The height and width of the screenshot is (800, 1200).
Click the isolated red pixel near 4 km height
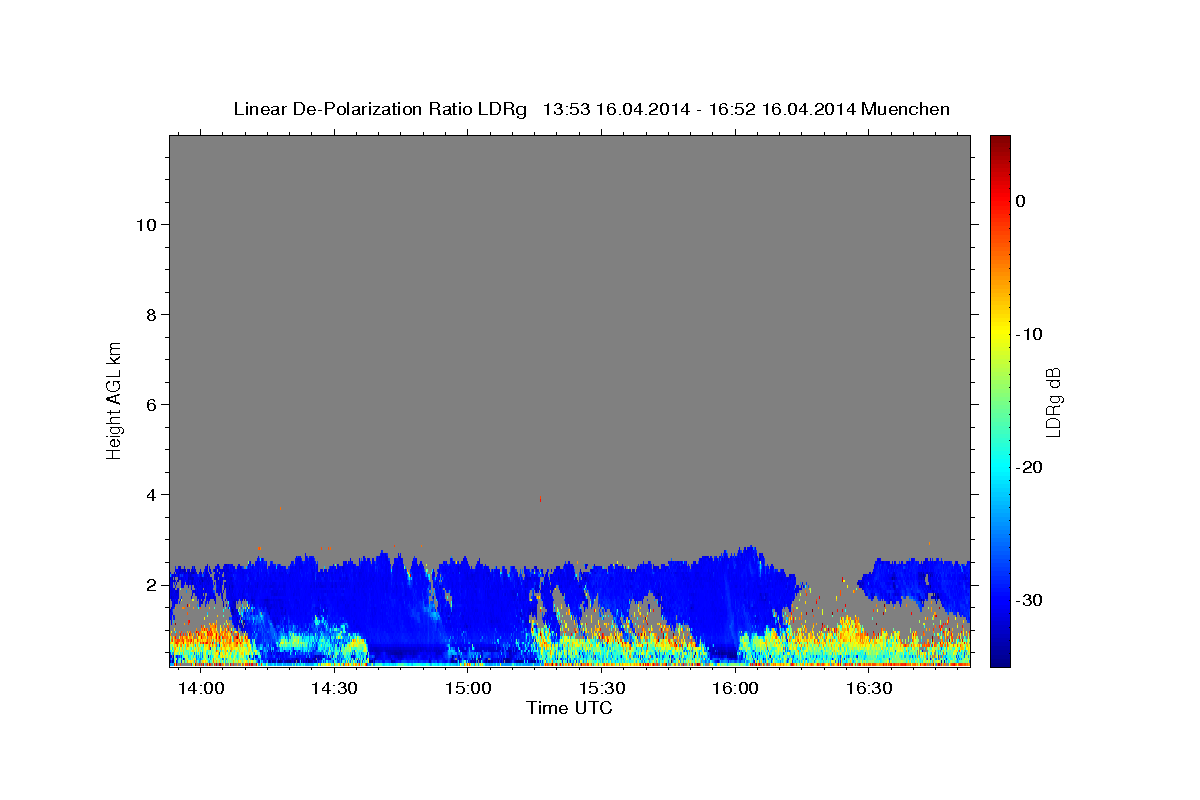point(540,498)
